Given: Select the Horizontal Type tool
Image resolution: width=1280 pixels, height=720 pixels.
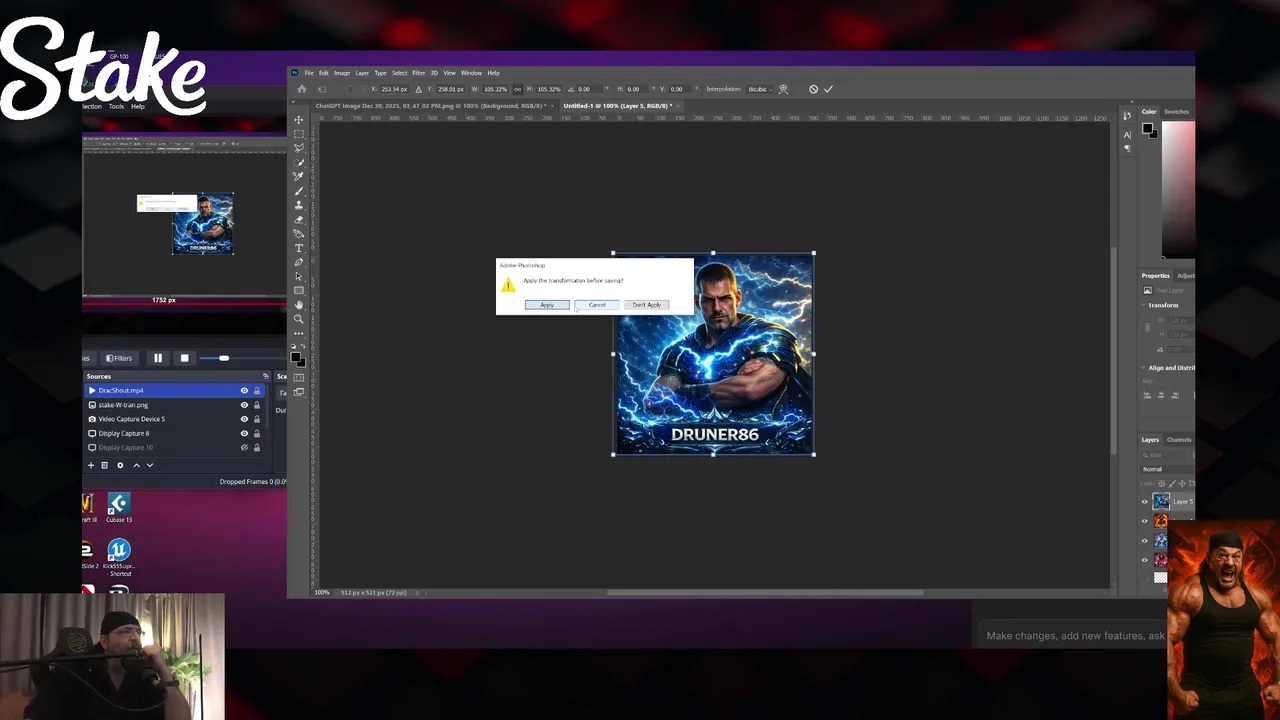Looking at the screenshot, I should click(298, 248).
